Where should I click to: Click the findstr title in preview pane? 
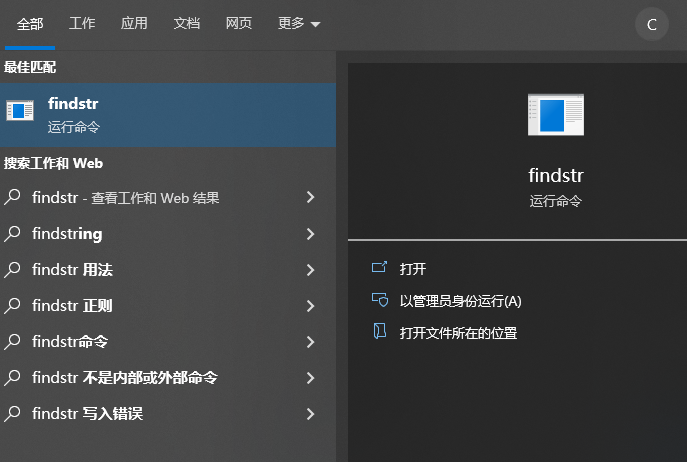click(556, 175)
